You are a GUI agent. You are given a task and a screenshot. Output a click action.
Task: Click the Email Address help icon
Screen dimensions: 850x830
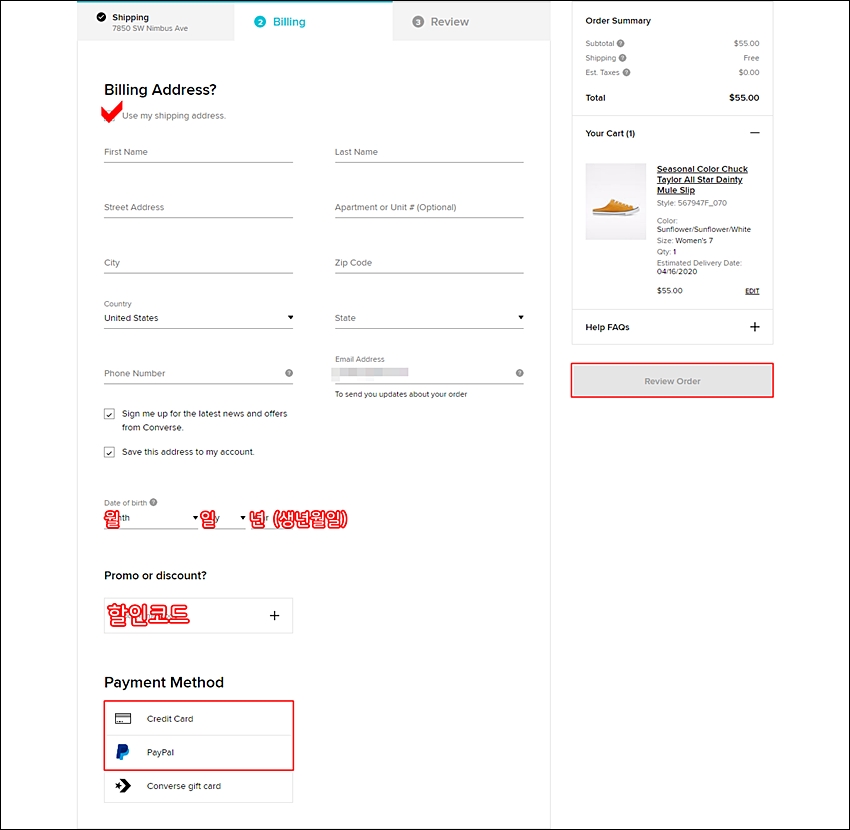click(x=519, y=373)
